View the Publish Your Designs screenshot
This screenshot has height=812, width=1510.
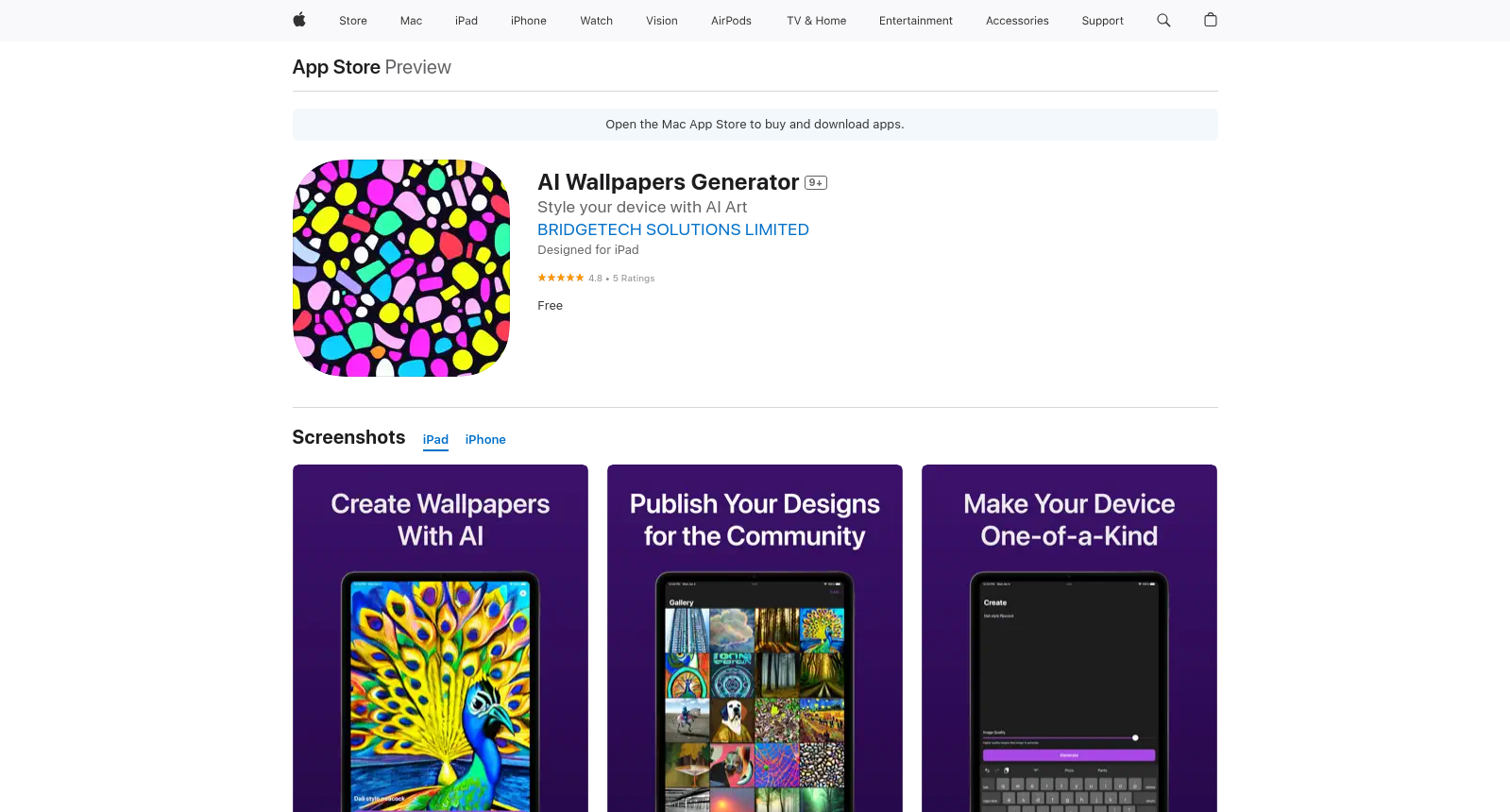(x=755, y=638)
